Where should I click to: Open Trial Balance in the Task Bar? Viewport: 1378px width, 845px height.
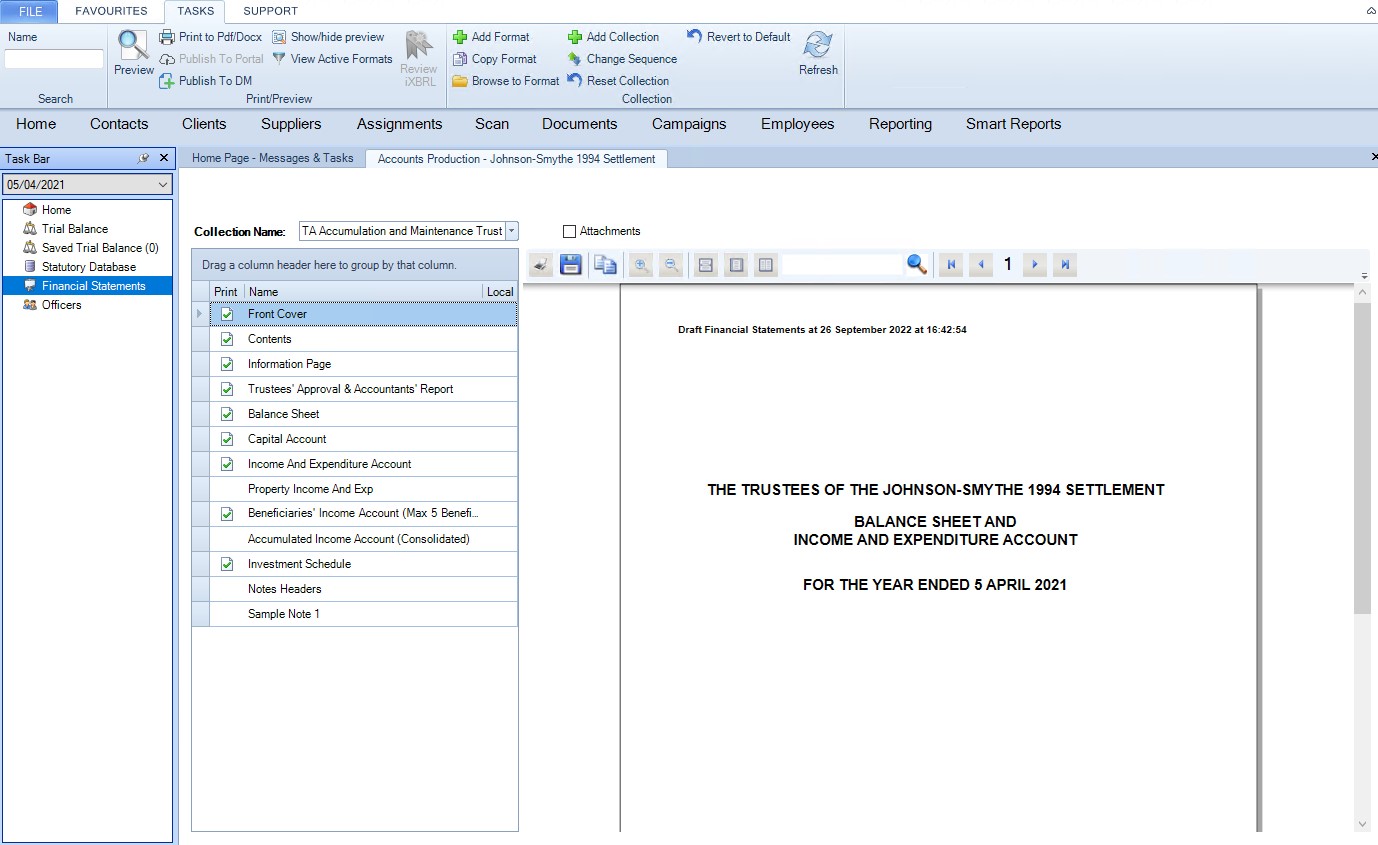tap(75, 229)
